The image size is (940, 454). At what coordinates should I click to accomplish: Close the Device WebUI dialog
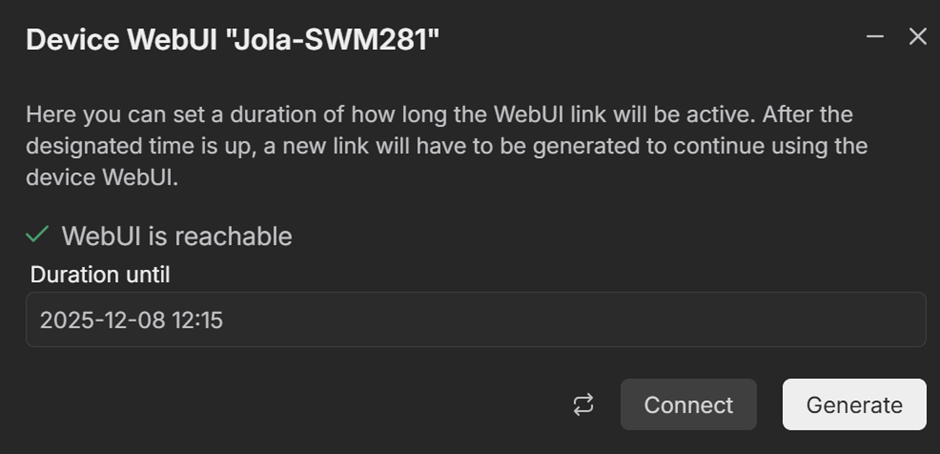pos(917,37)
